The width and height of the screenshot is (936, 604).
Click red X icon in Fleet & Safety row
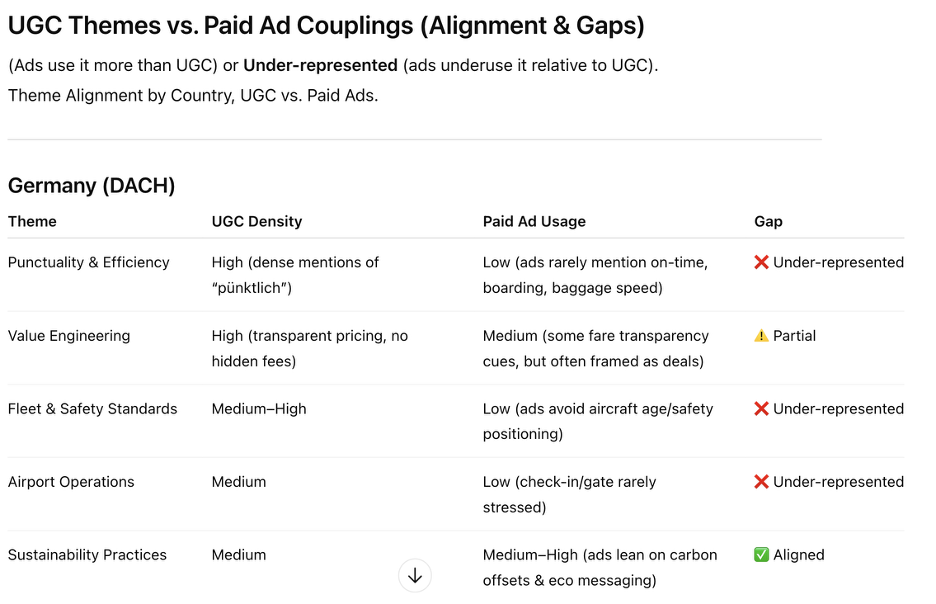761,409
